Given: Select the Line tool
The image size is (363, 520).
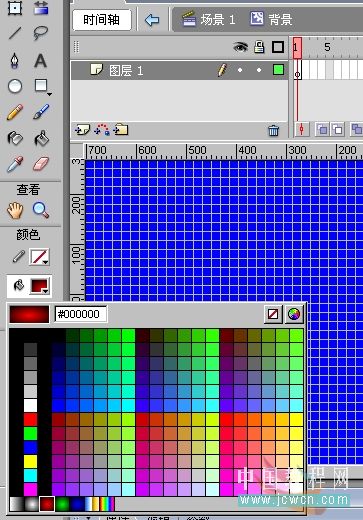Looking at the screenshot, I should (x=15, y=33).
